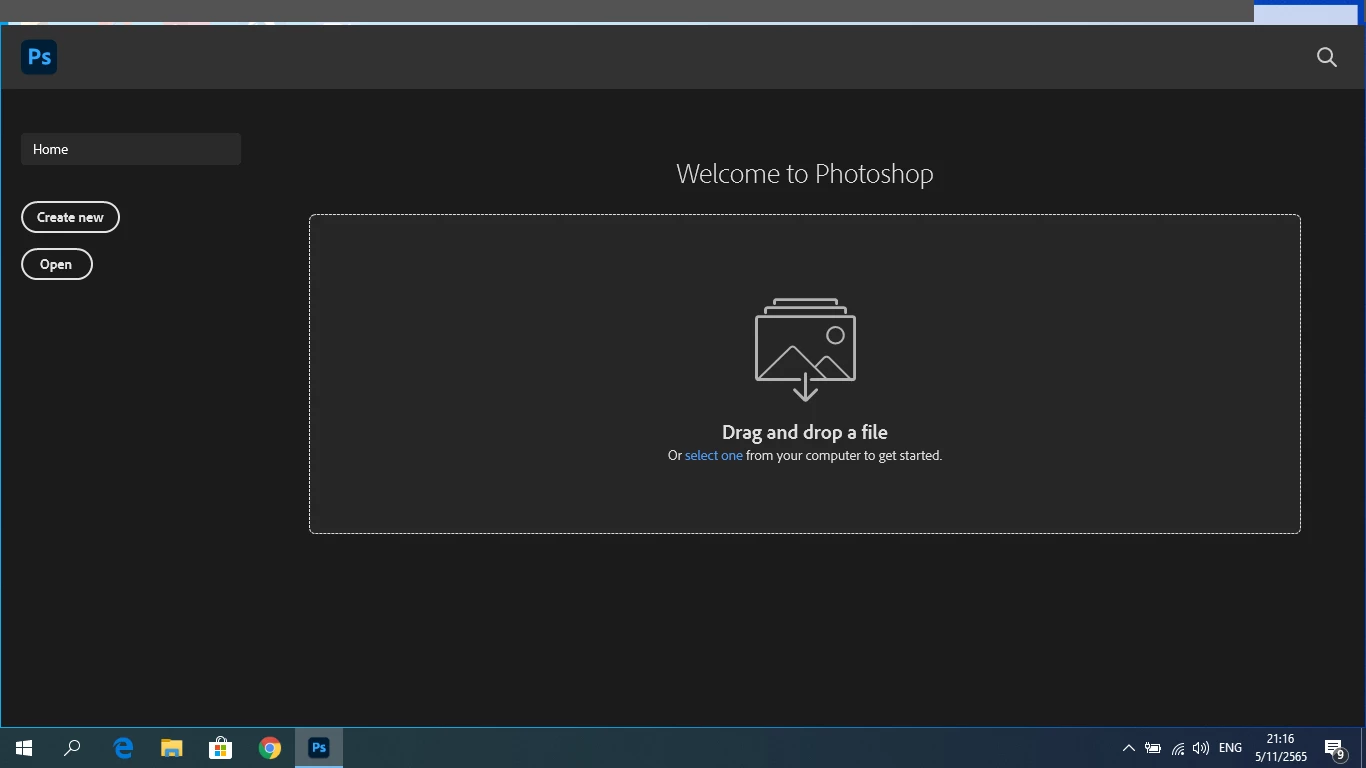Click the Create new button

point(70,217)
